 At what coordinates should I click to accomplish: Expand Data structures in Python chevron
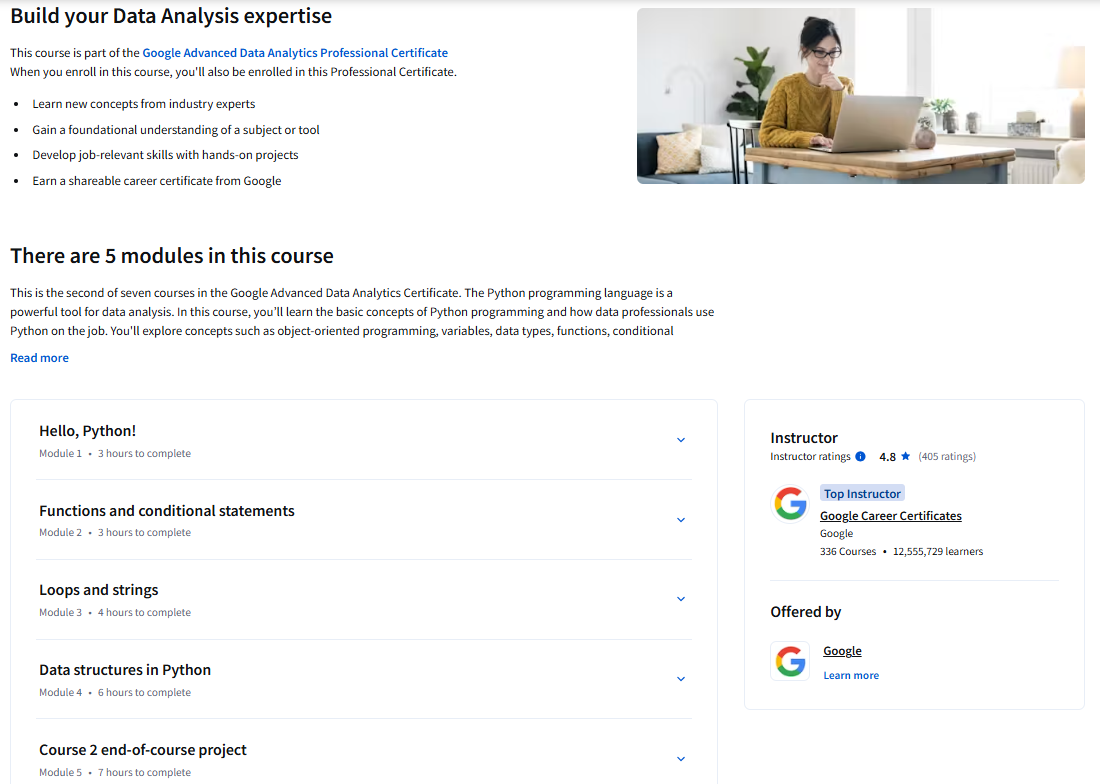[680, 679]
